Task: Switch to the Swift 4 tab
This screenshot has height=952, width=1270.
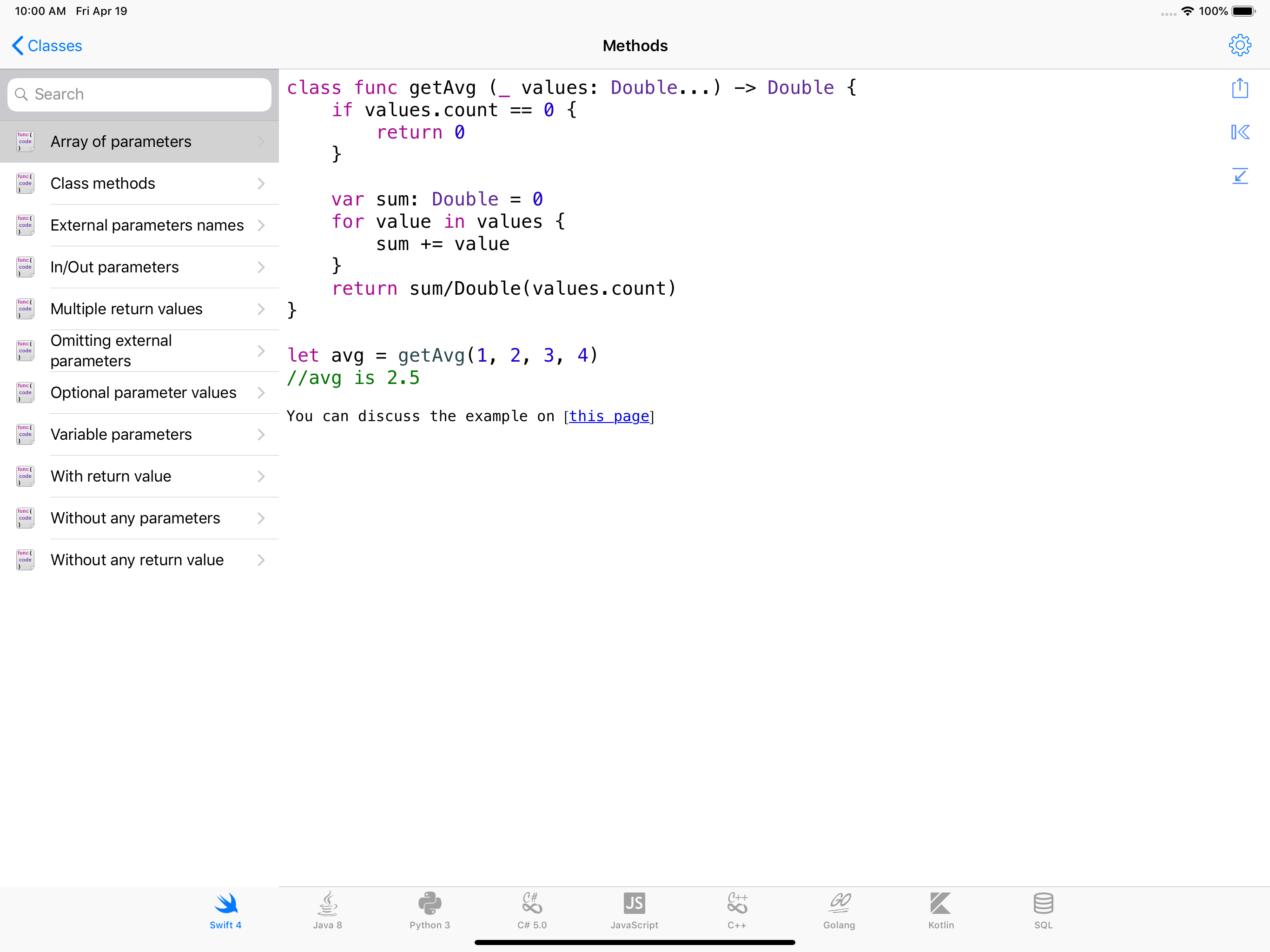Action: 225,911
